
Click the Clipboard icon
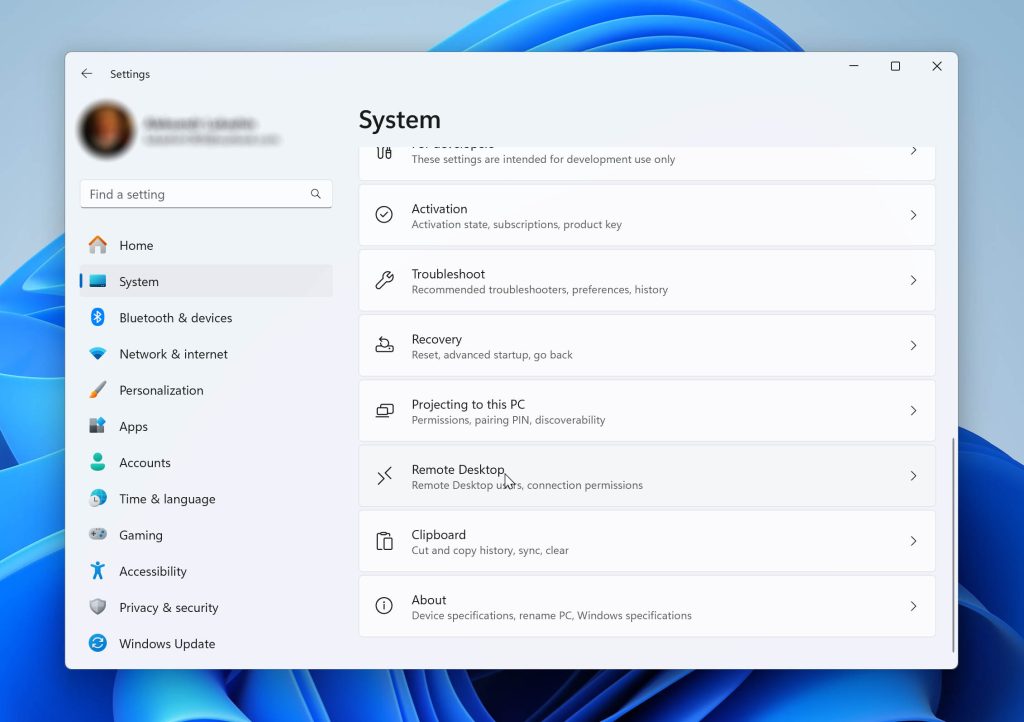[x=384, y=540]
